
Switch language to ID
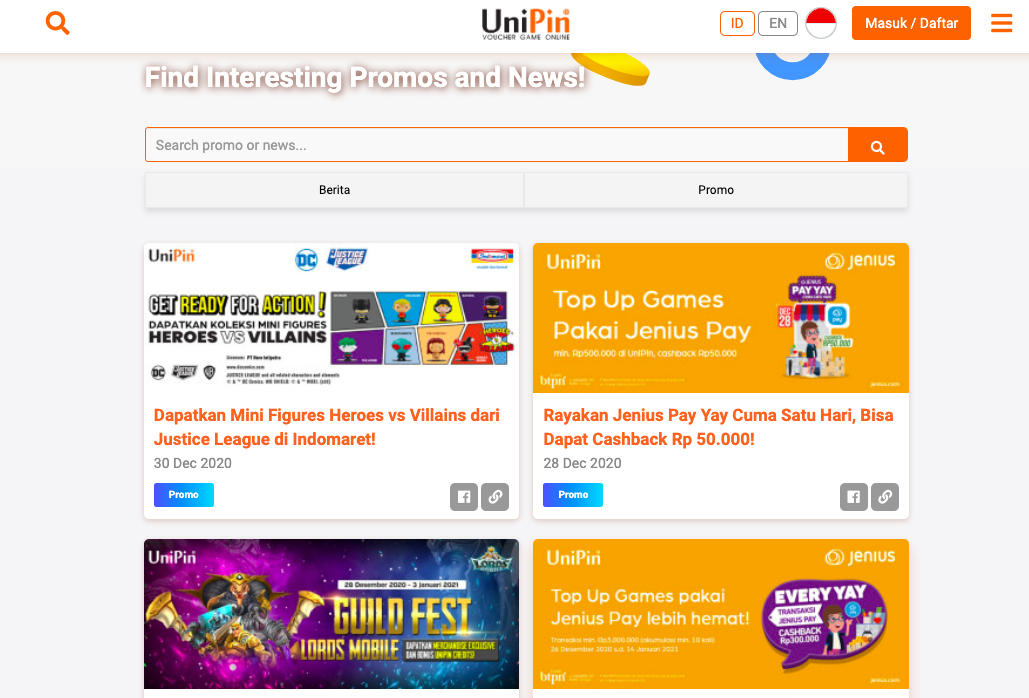[737, 23]
